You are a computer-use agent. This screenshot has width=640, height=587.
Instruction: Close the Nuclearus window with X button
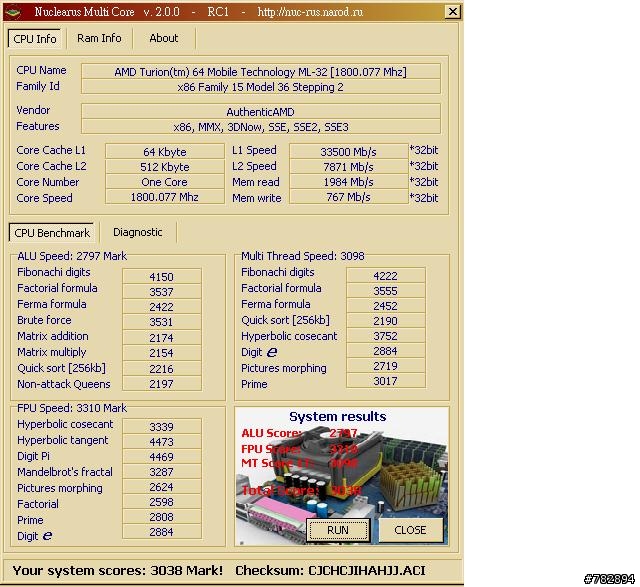(452, 12)
